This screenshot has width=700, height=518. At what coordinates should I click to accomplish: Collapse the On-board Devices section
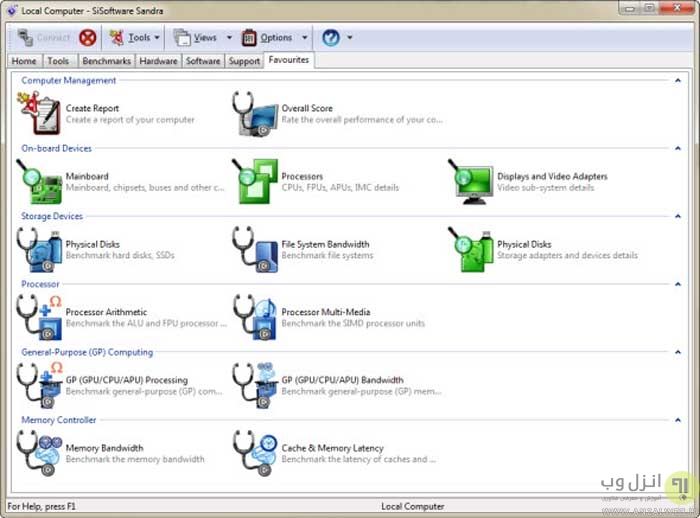[678, 148]
